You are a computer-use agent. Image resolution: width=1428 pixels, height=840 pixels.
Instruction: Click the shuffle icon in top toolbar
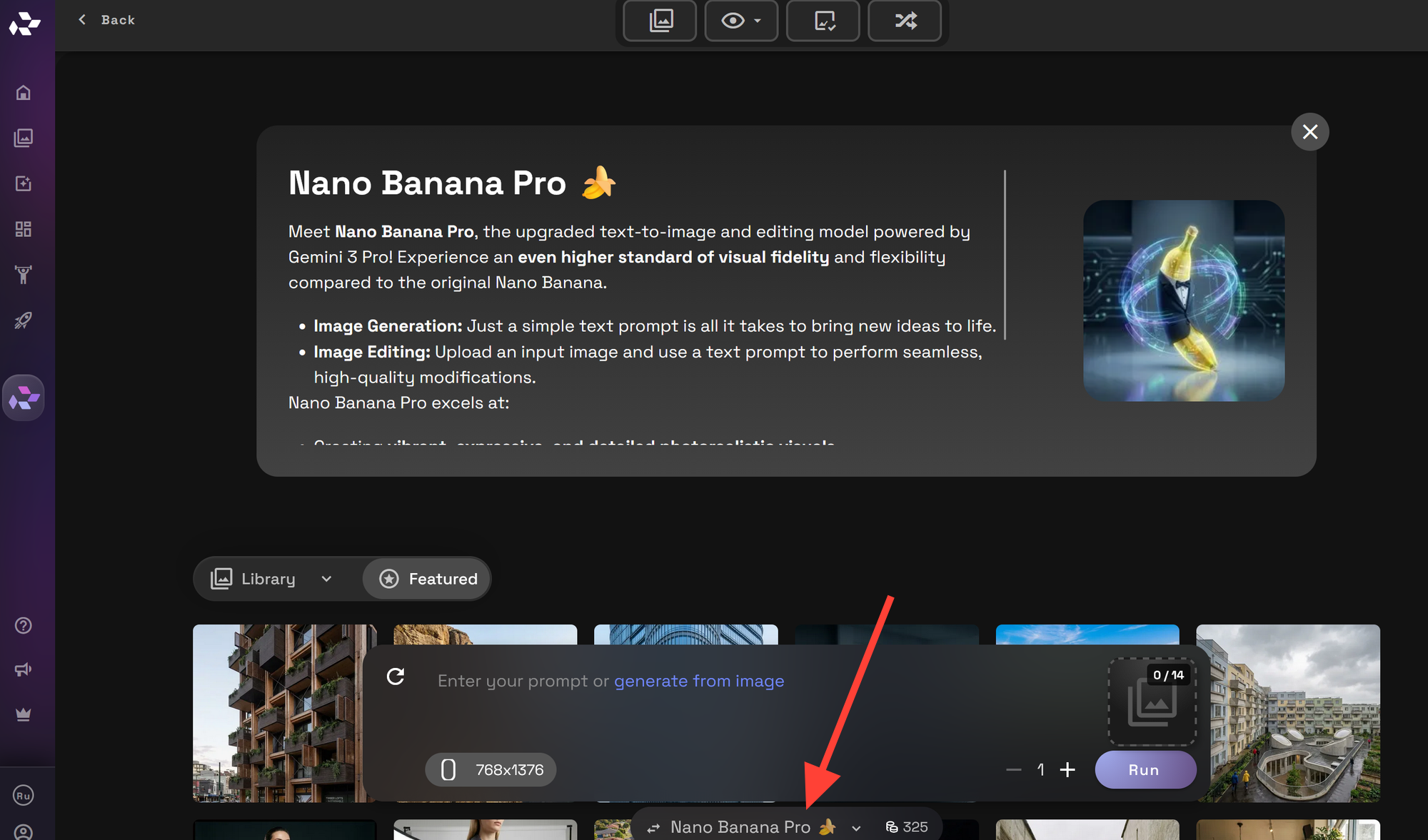(x=905, y=21)
